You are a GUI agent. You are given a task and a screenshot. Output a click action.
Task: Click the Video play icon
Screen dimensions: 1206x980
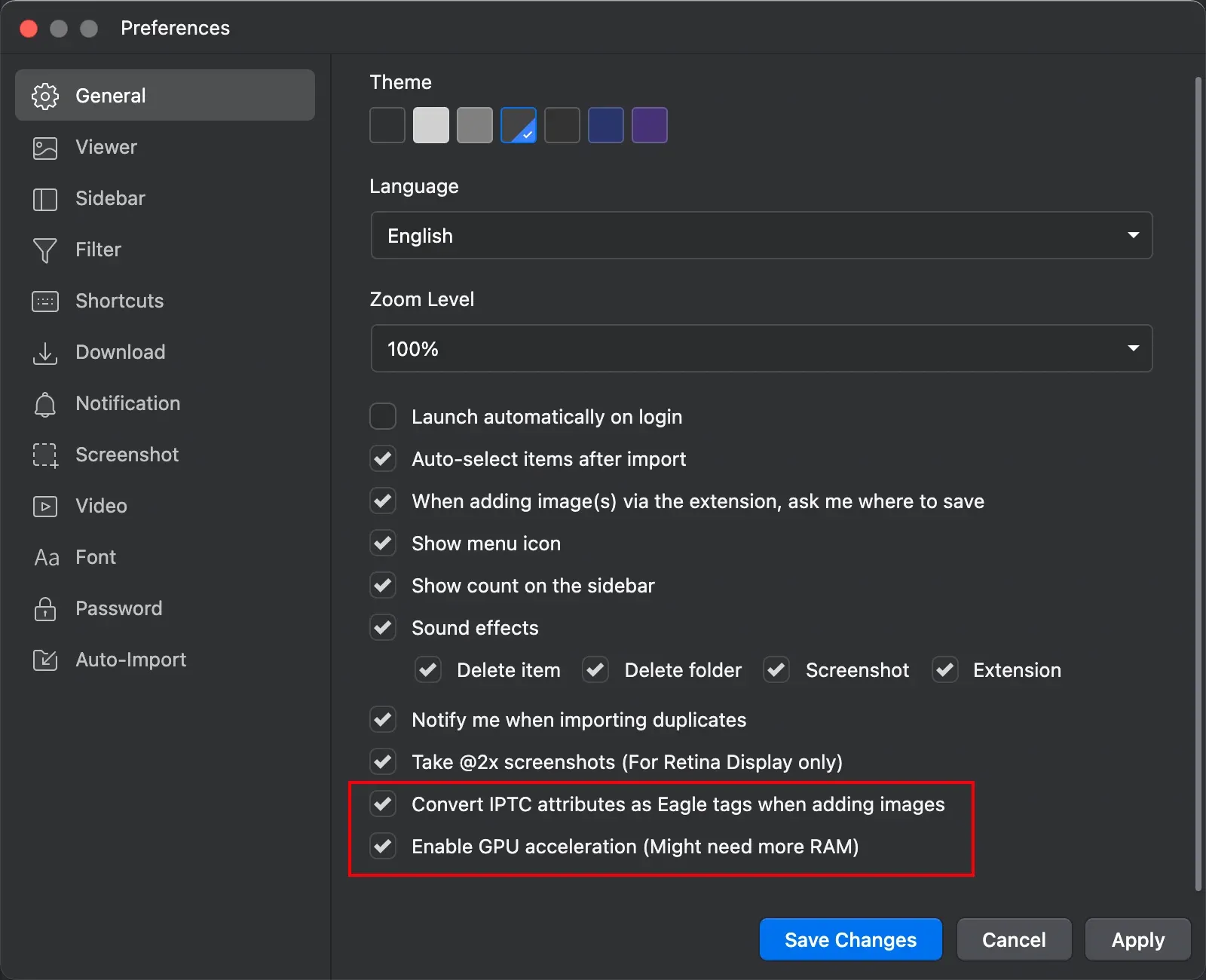click(x=45, y=507)
